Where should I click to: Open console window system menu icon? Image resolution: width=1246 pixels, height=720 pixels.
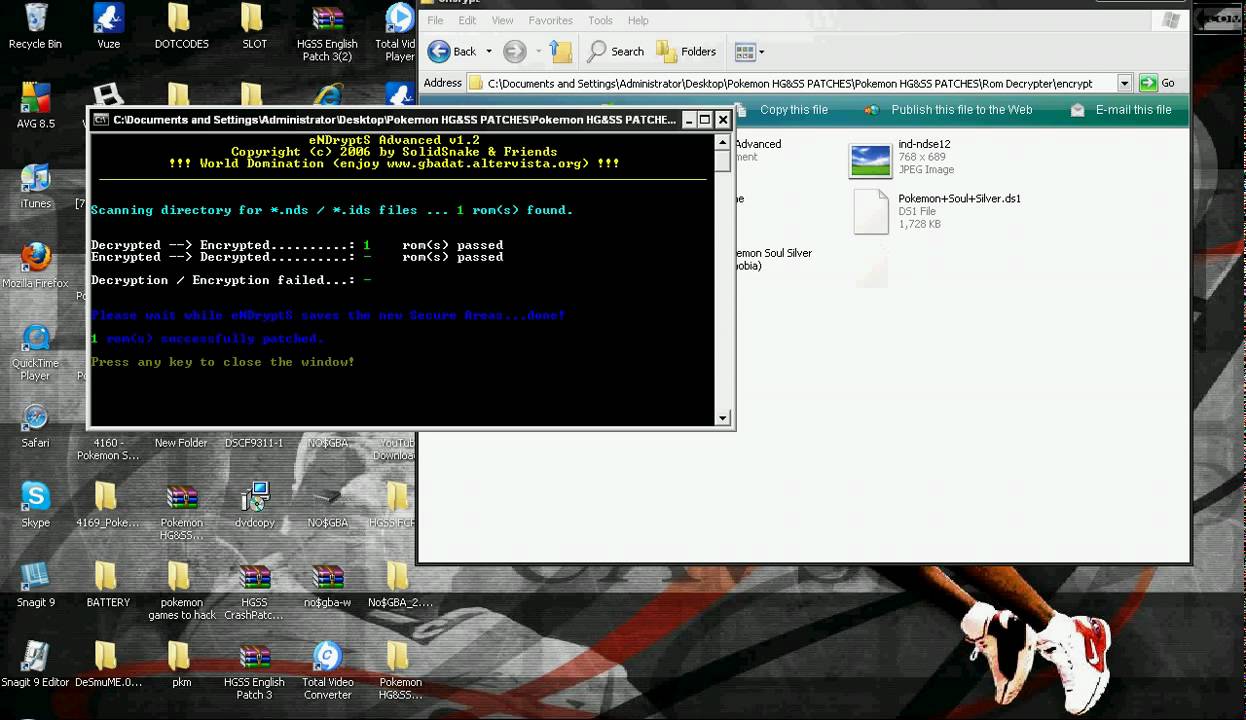click(101, 120)
